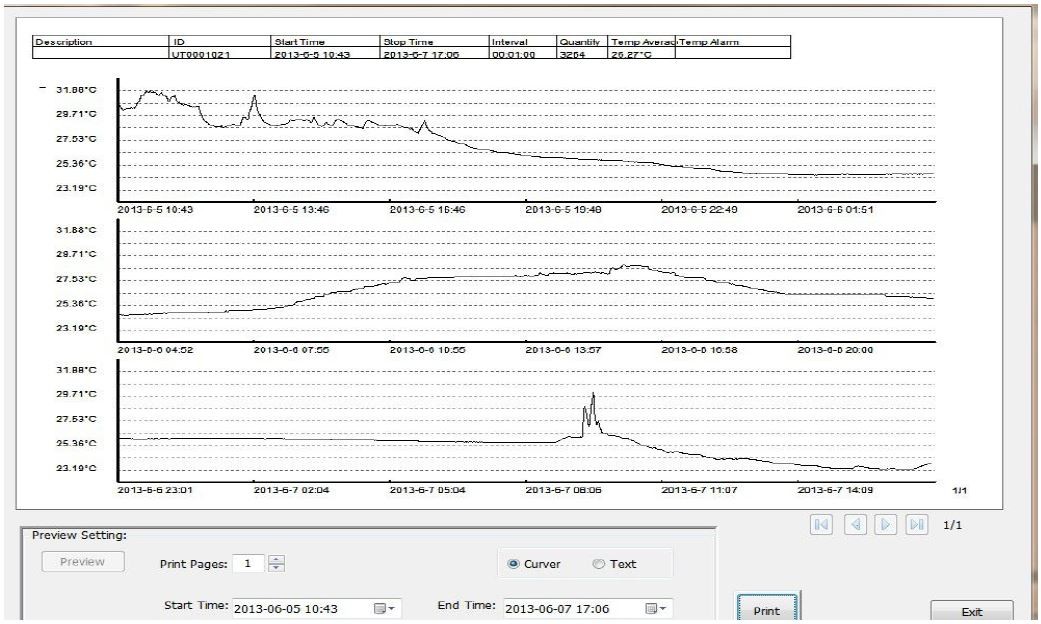The width and height of the screenshot is (1041, 624).
Task: Click the Exit button
Action: click(x=971, y=611)
